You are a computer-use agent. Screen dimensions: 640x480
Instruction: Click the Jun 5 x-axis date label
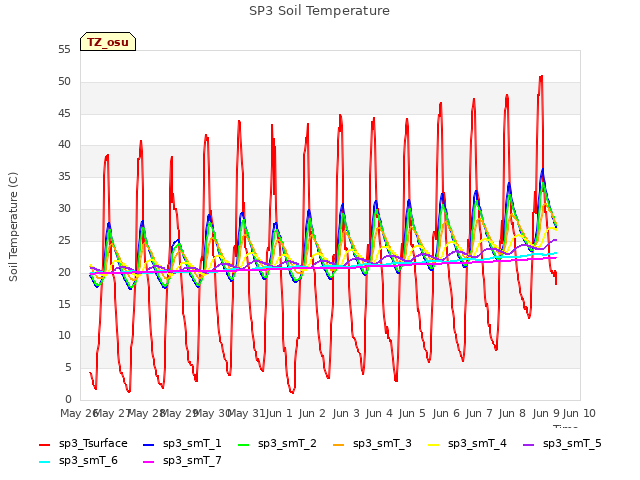[412, 413]
